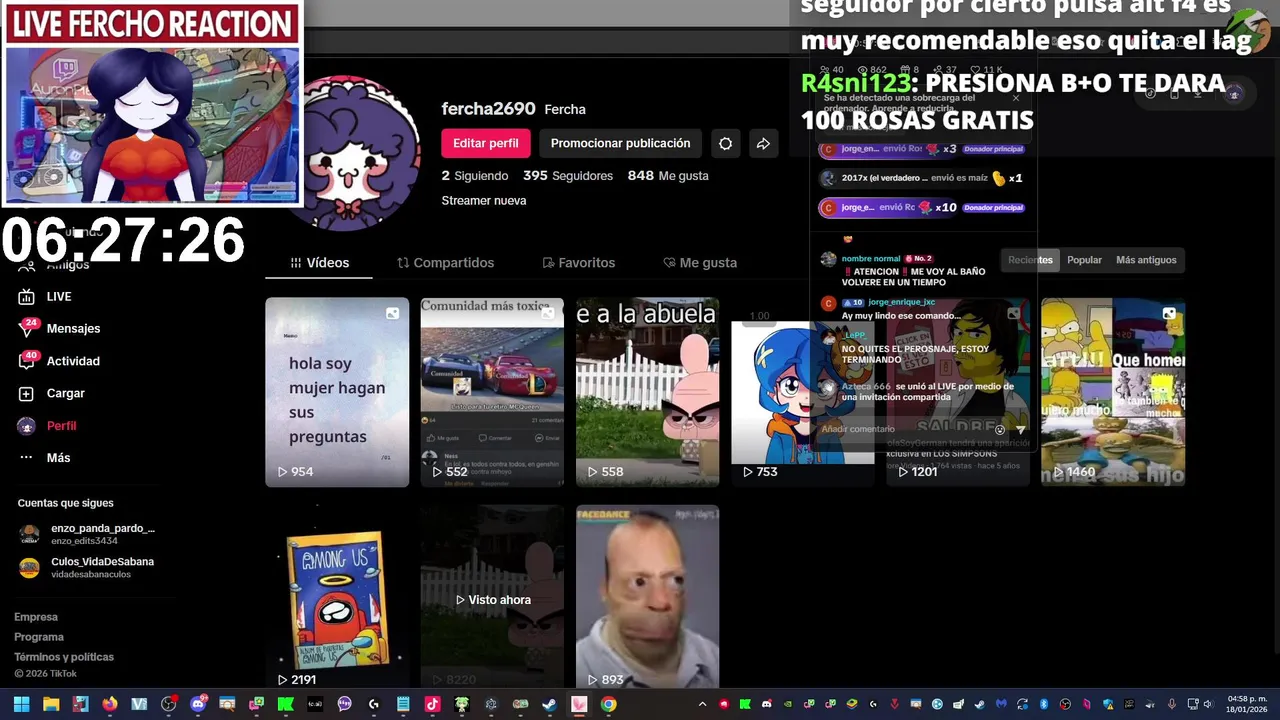
Task: Open clock showing 04:58 p. m.
Action: 1247,704
